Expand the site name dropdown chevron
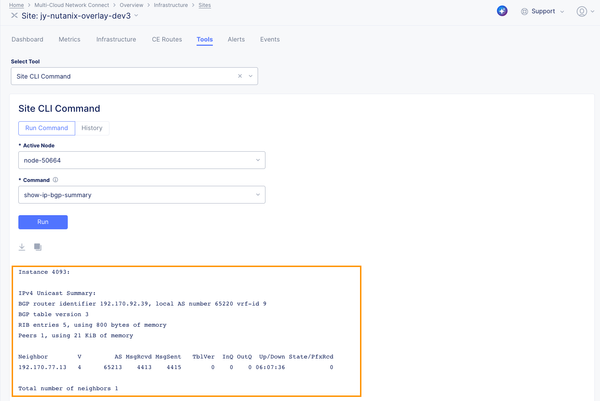The height and width of the screenshot is (401, 600). (x=136, y=16)
